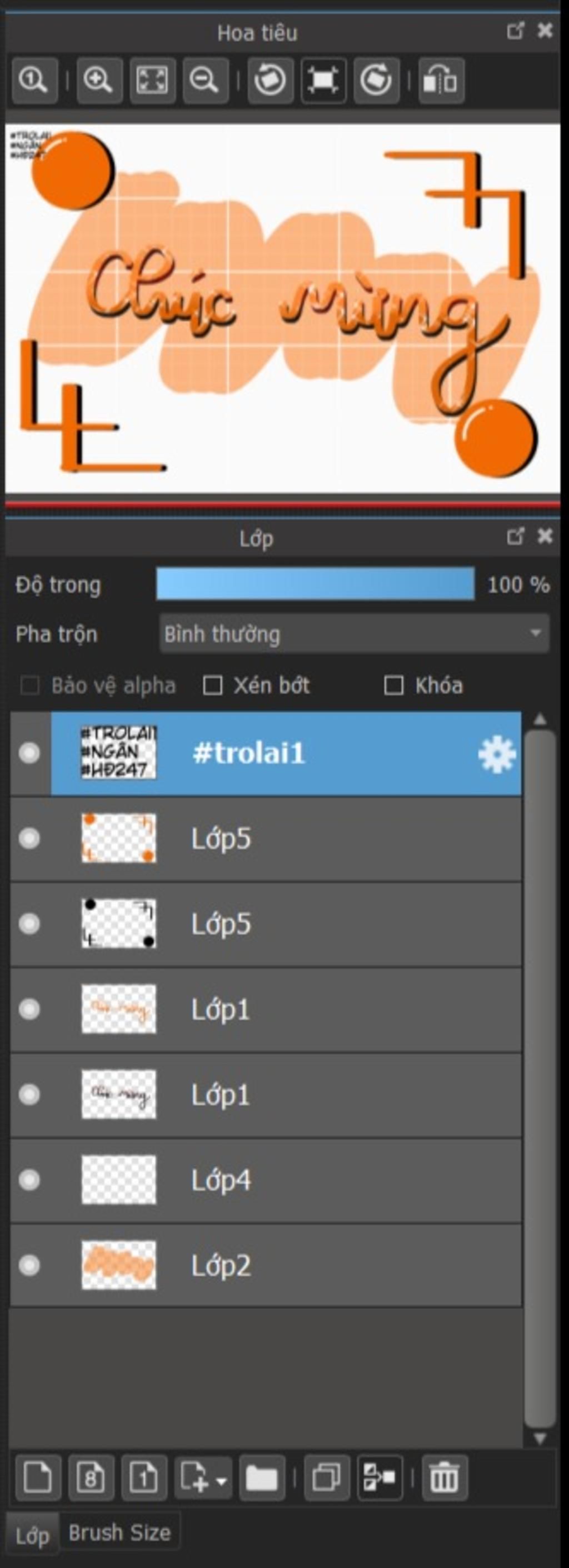The width and height of the screenshot is (569, 1568).
Task: Expand the add special layer dropdown arrow
Action: 222,1479
